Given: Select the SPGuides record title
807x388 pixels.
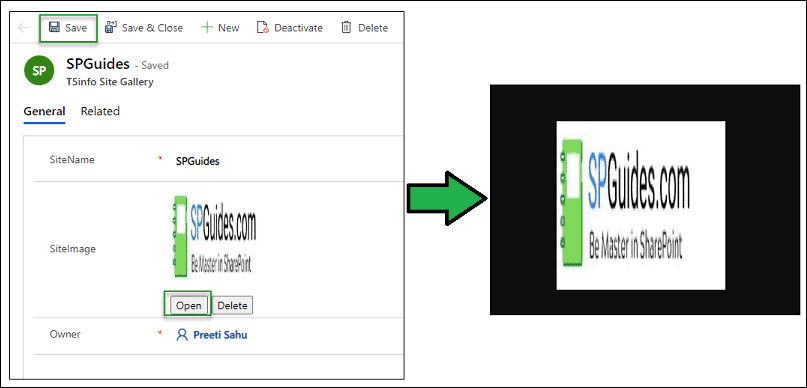Looking at the screenshot, I should click(98, 64).
